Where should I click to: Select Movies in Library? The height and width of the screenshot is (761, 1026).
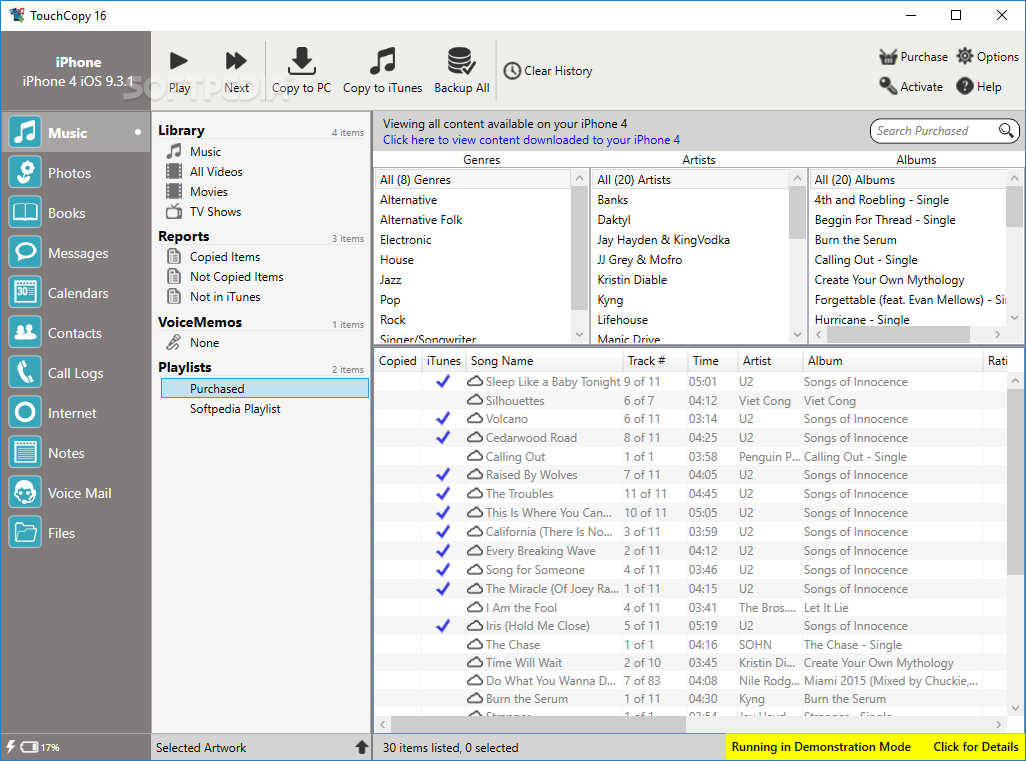coord(209,192)
